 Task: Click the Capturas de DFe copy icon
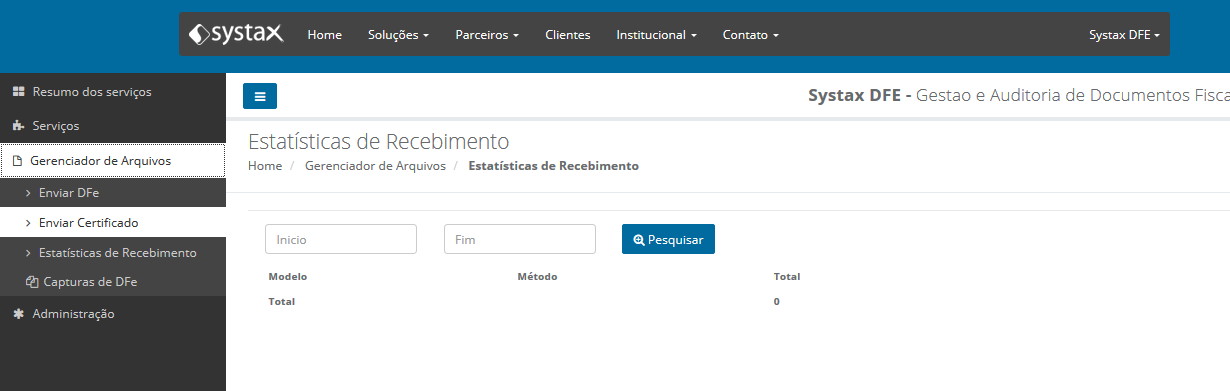tap(32, 282)
